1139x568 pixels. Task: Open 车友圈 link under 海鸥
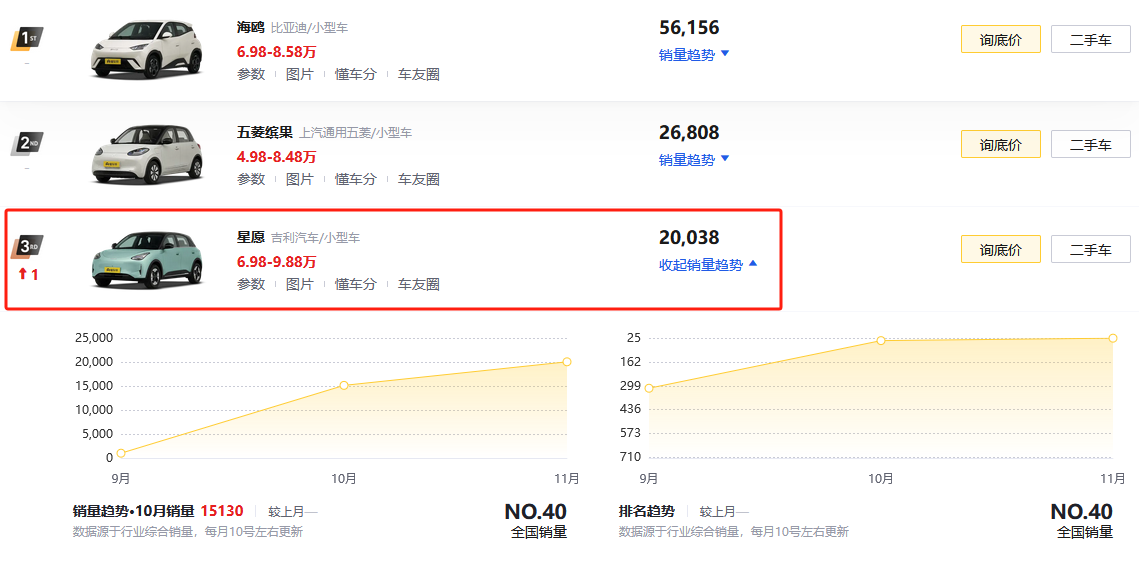click(418, 75)
